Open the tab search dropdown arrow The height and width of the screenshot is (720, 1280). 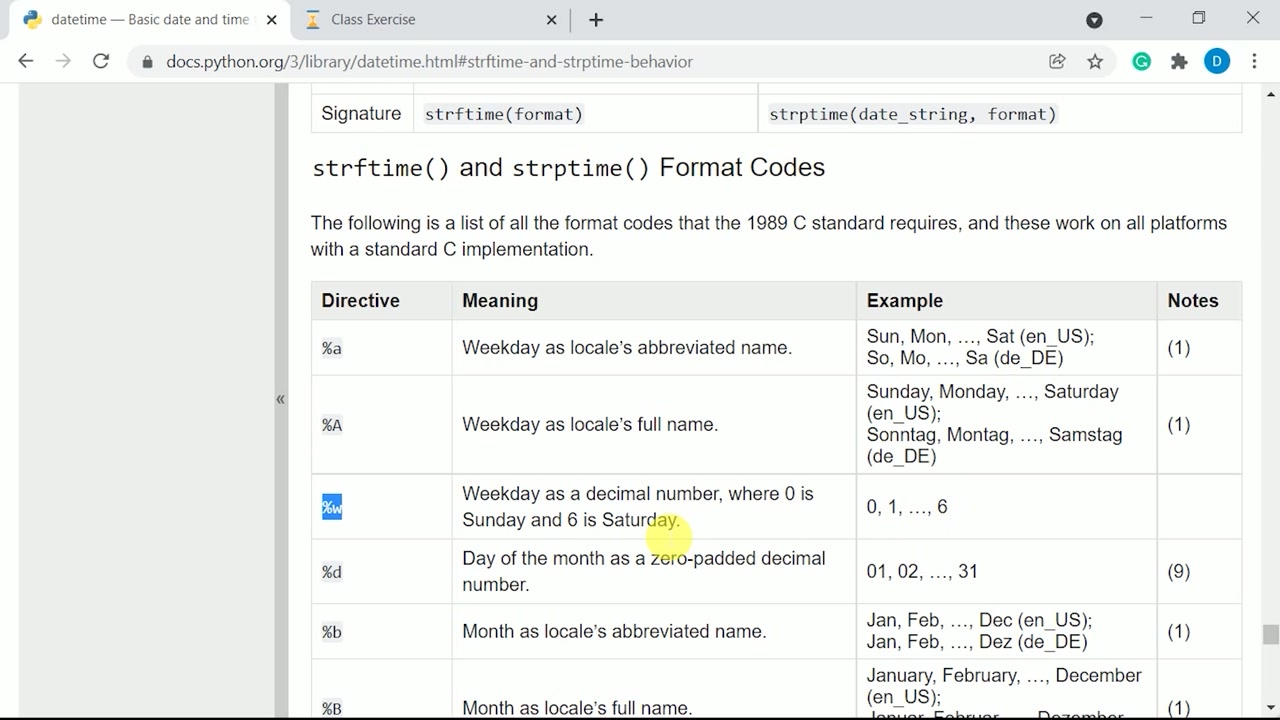1094,20
